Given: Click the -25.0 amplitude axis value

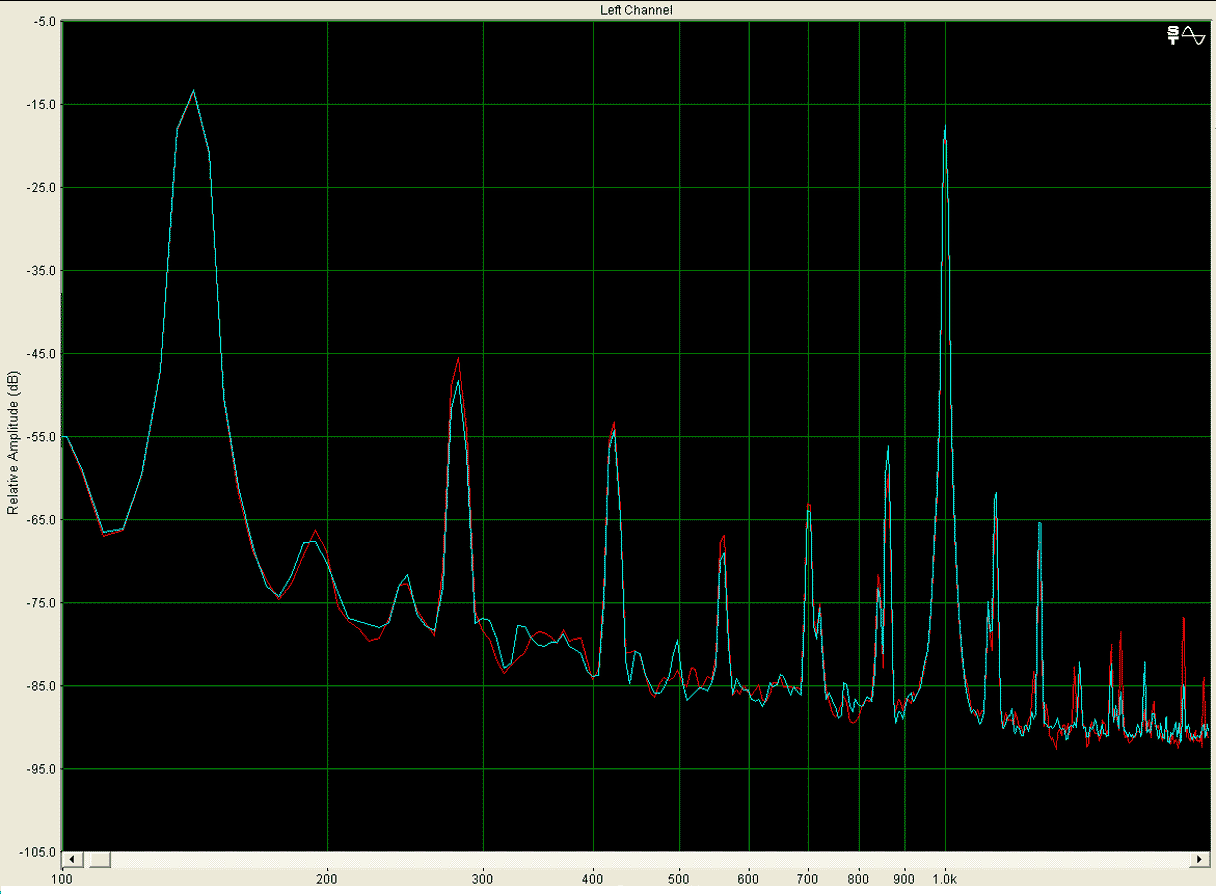Looking at the screenshot, I should [x=39, y=187].
